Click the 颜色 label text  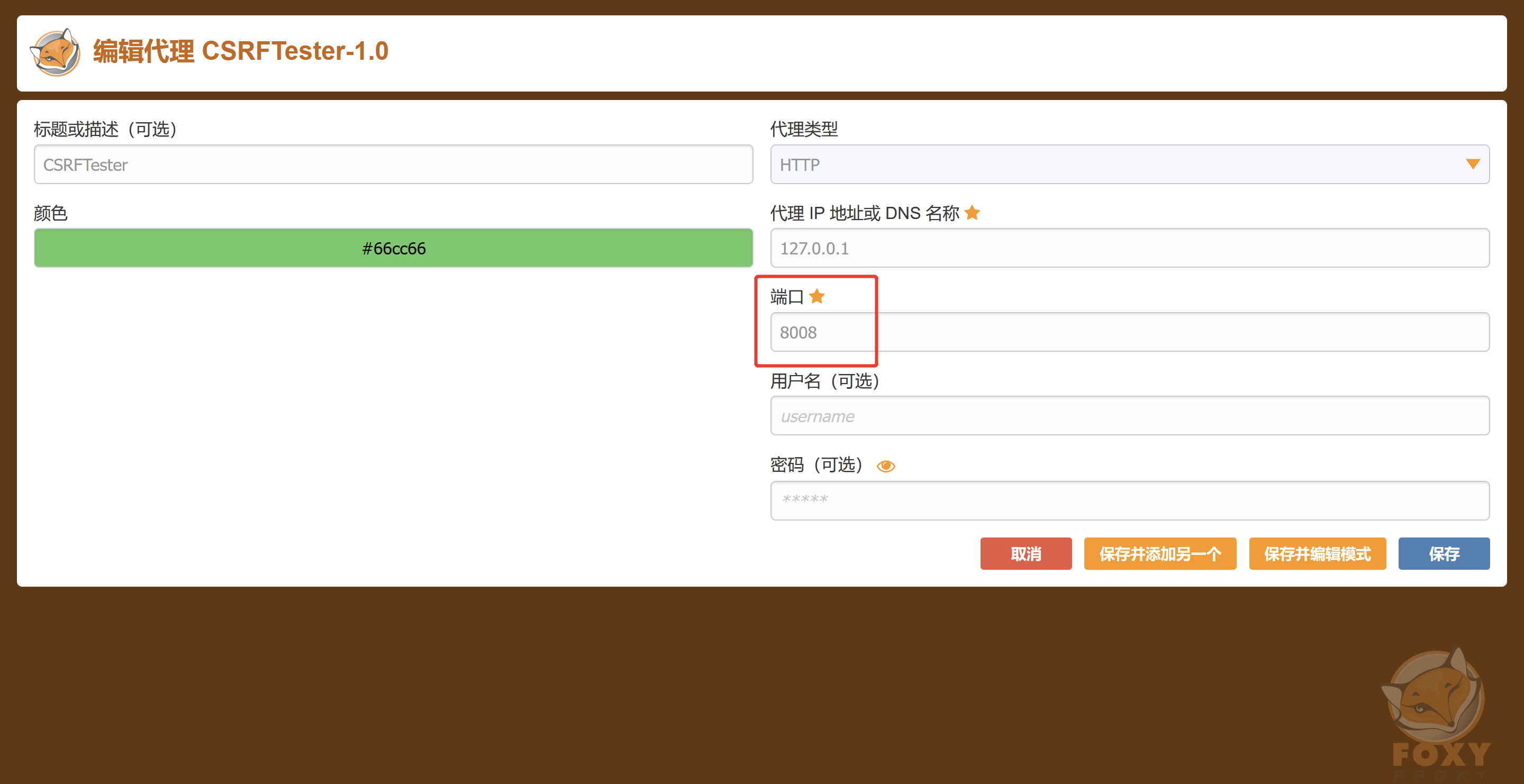pyautogui.click(x=51, y=213)
